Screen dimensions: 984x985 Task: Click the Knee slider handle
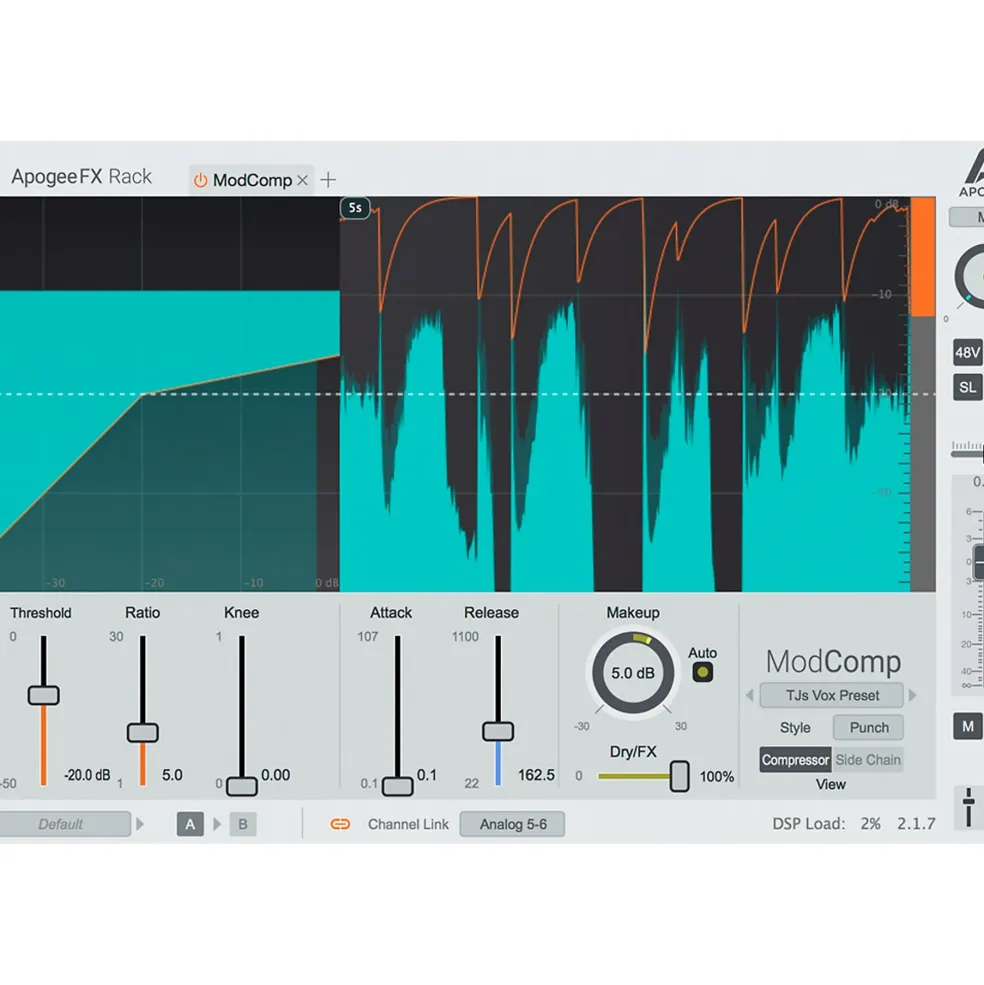click(242, 786)
